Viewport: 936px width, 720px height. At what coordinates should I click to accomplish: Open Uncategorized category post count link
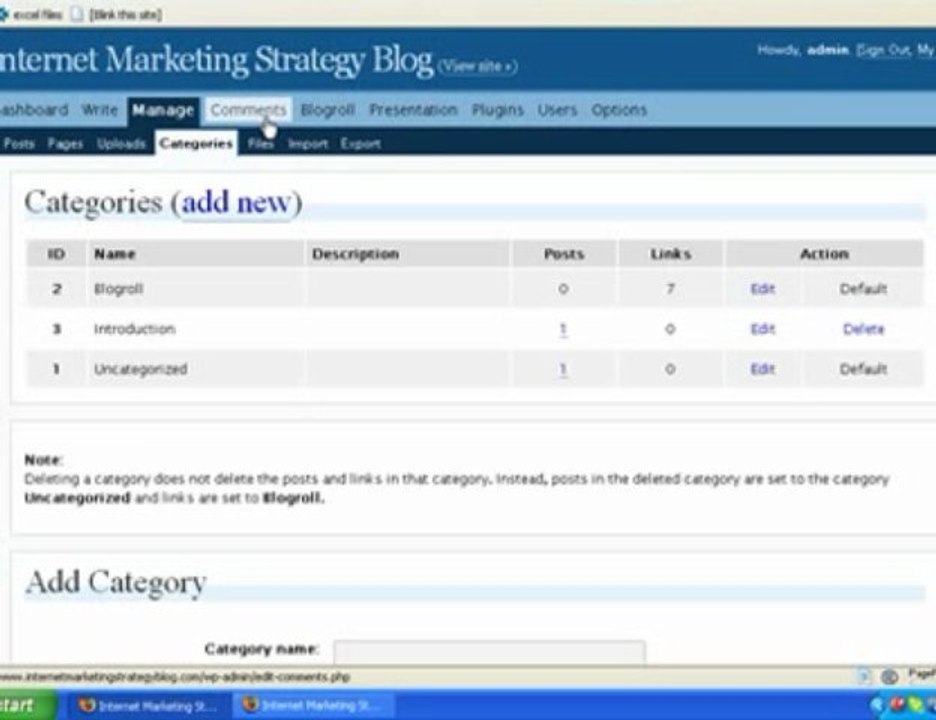pyautogui.click(x=563, y=369)
